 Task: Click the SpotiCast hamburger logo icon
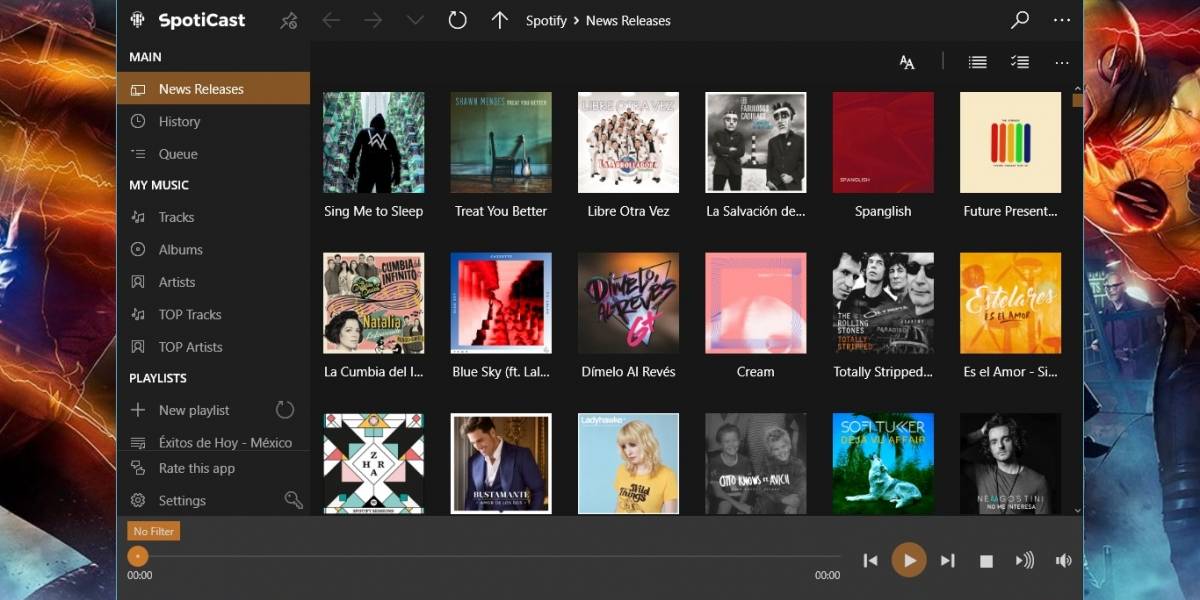click(138, 20)
